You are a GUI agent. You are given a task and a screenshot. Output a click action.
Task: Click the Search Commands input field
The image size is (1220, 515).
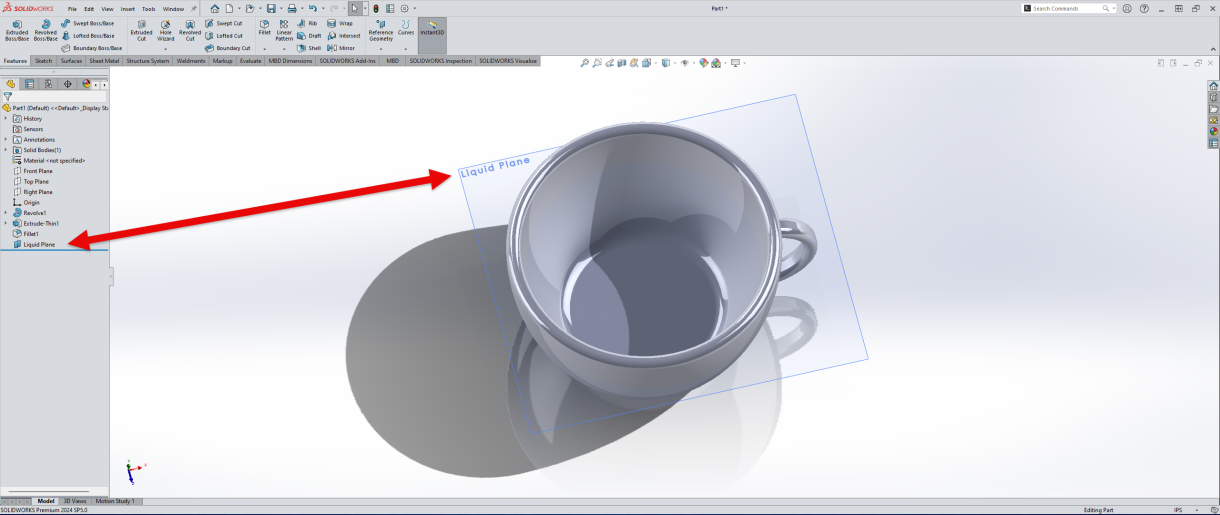pyautogui.click(x=1068, y=8)
